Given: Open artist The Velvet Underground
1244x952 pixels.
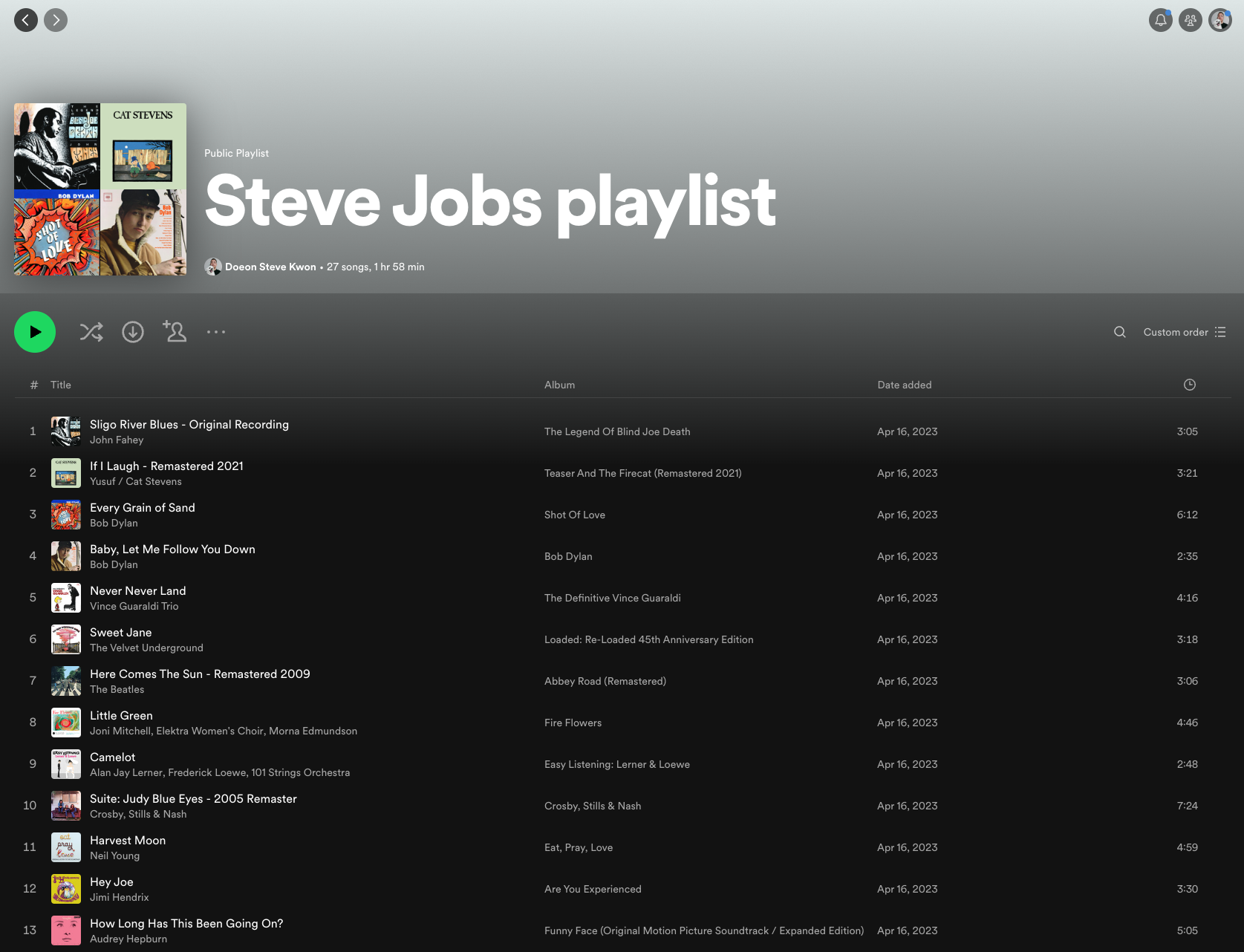Looking at the screenshot, I should (x=146, y=648).
